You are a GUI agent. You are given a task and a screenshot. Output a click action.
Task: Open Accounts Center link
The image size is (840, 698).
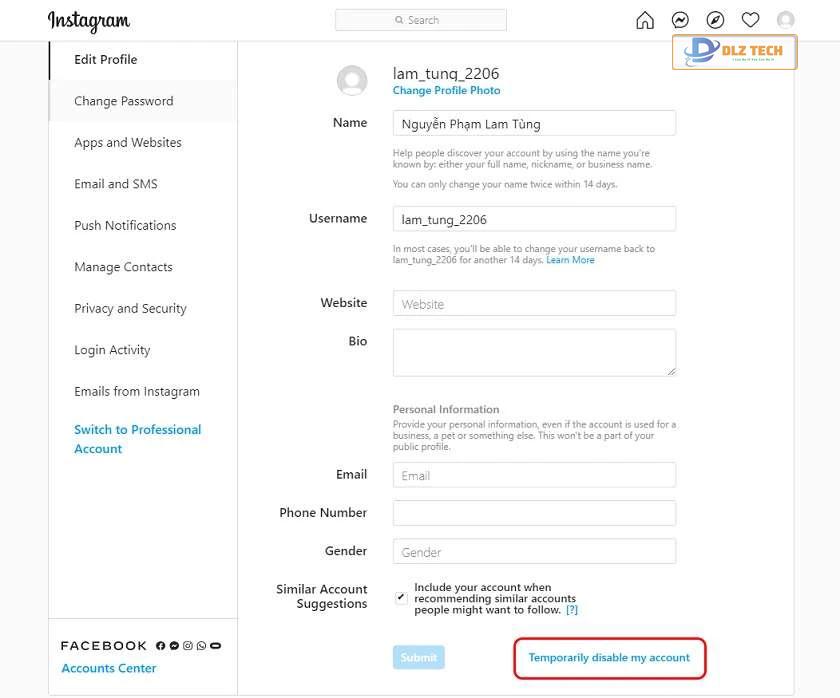[109, 668]
